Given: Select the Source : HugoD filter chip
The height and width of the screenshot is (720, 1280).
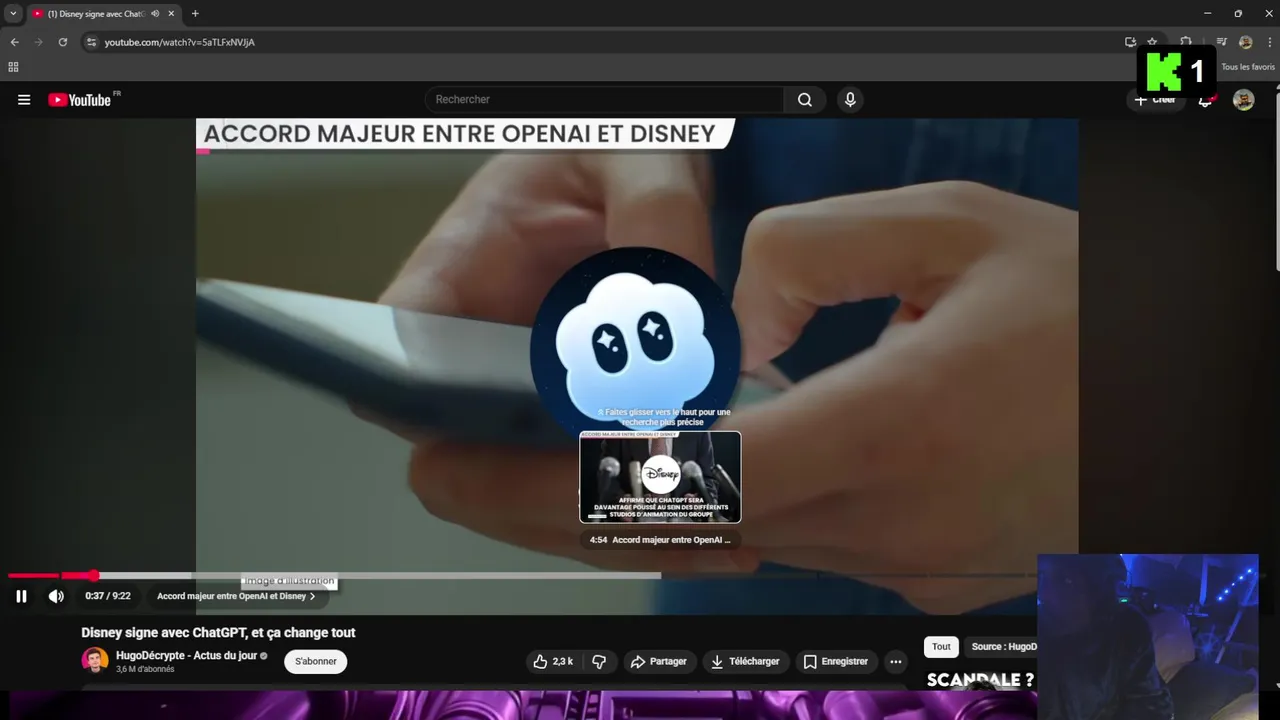Looking at the screenshot, I should point(1003,647).
